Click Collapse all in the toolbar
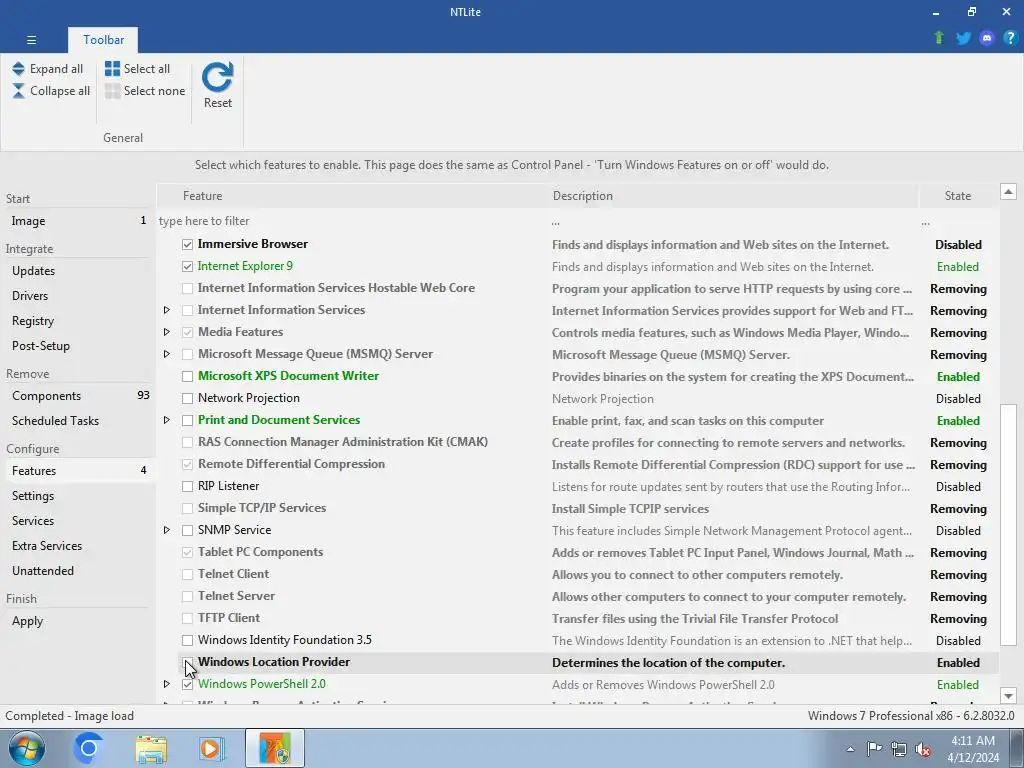 (51, 91)
